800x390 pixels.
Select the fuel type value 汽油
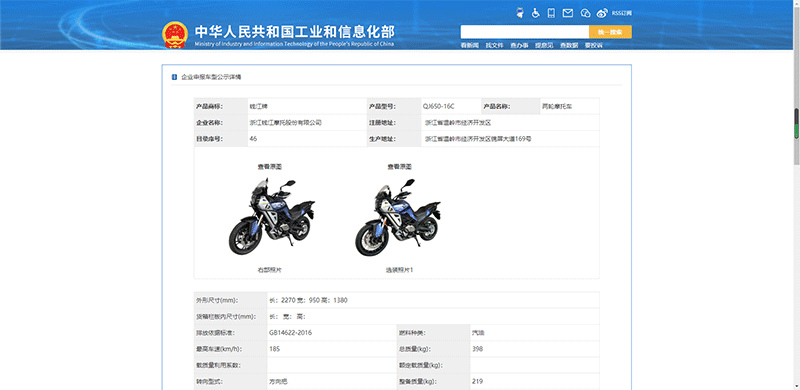pyautogui.click(x=479, y=333)
